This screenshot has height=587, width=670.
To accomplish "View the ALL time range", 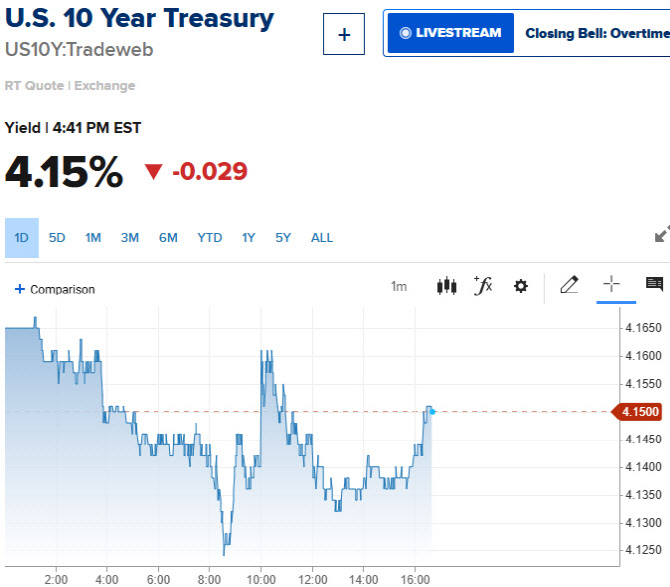I will tap(322, 238).
